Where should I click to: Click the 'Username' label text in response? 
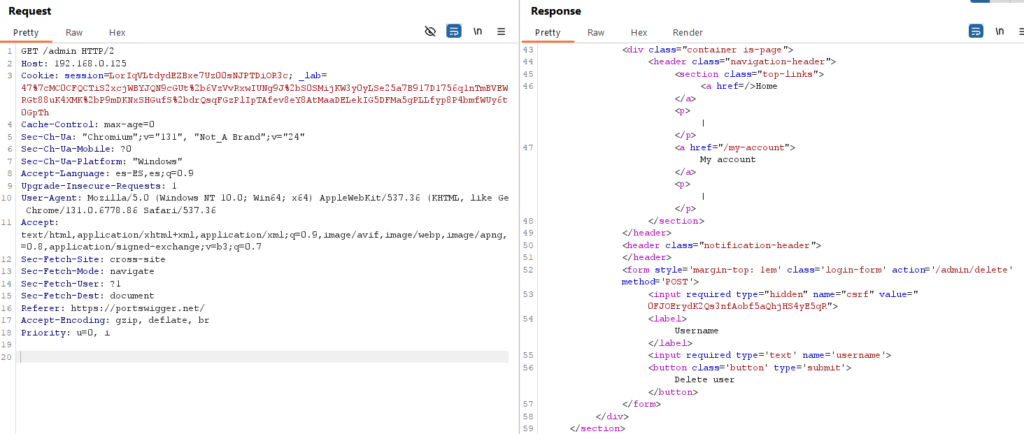tap(696, 332)
